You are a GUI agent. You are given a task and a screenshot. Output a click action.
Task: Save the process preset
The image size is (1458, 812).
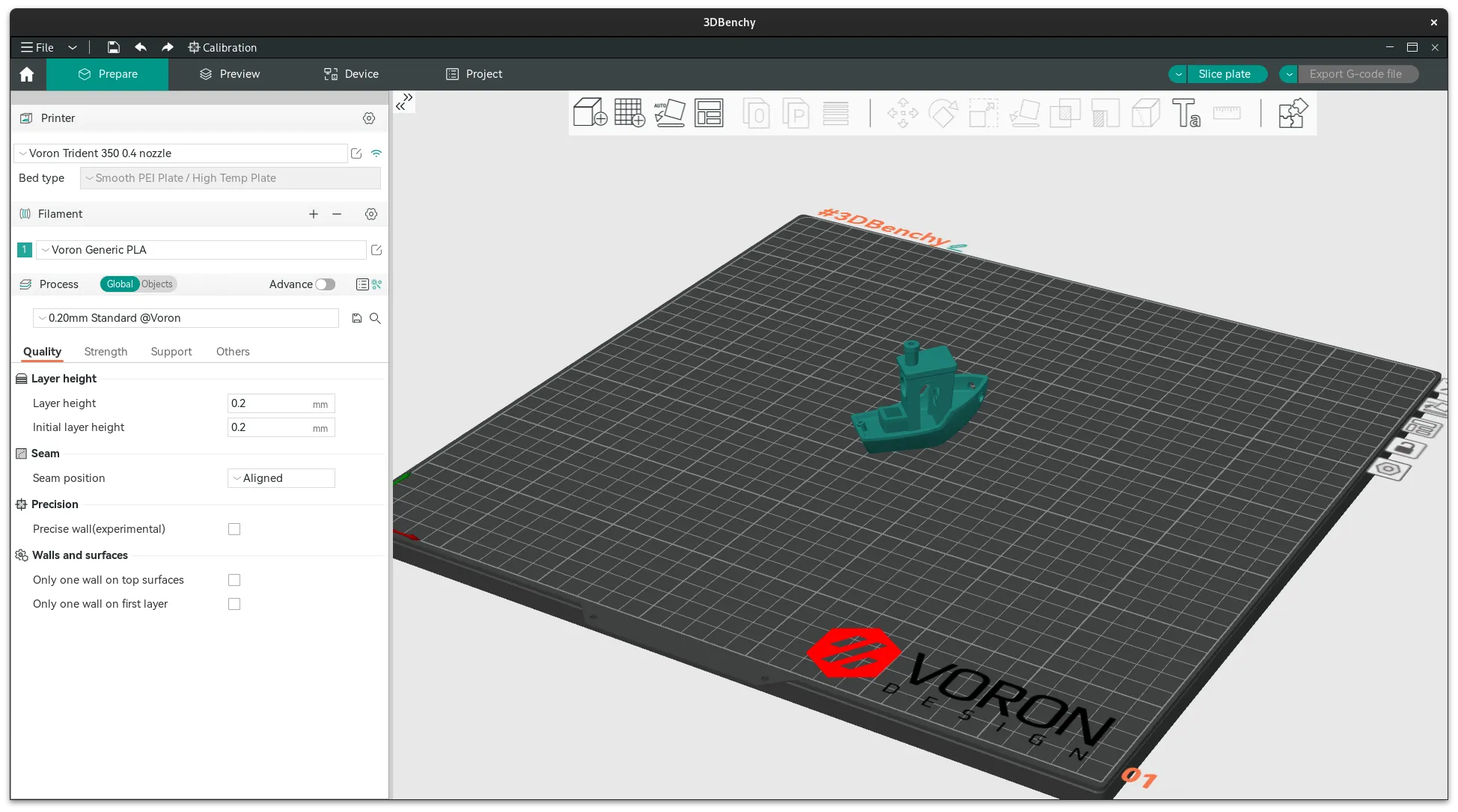pos(357,318)
